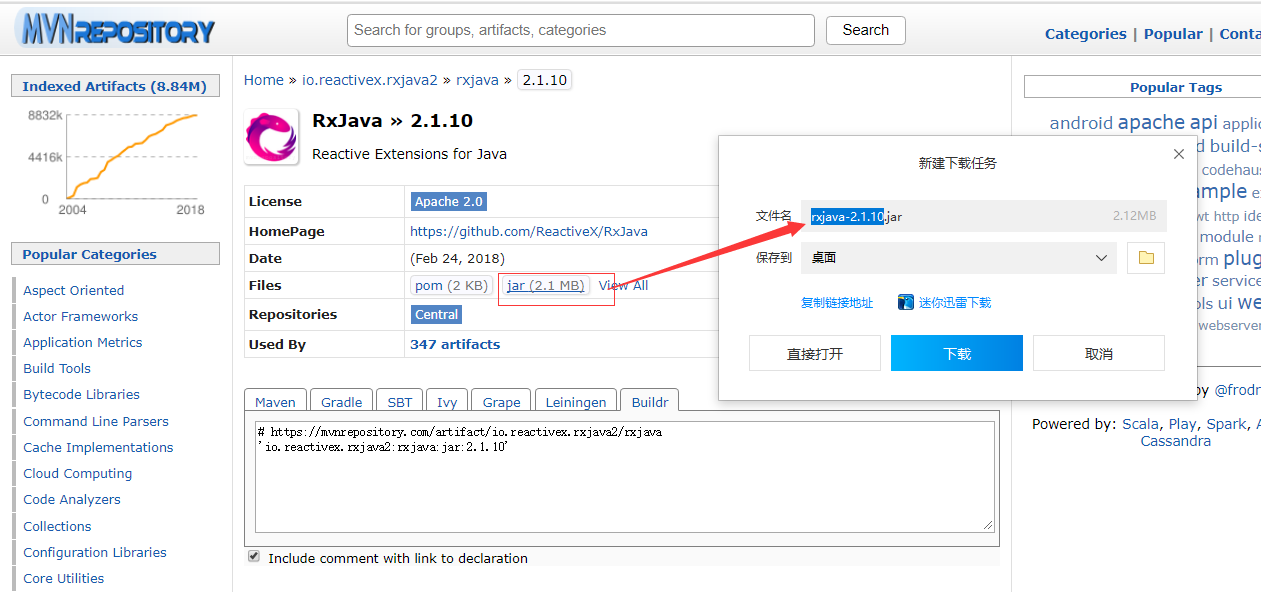This screenshot has height=592, width=1261.
Task: Open Code Analyzers category
Action: pos(72,499)
